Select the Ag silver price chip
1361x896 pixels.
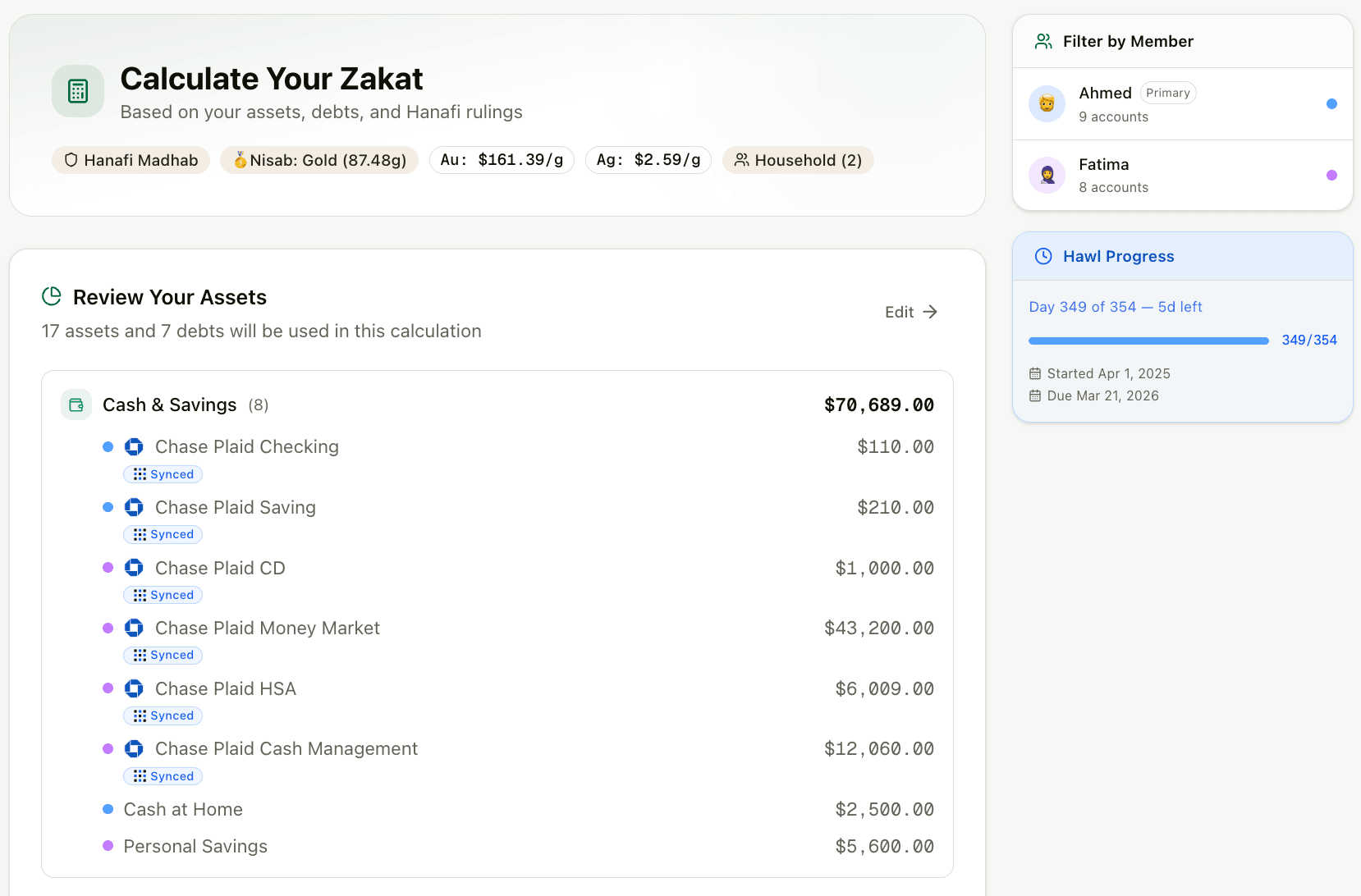(x=648, y=160)
